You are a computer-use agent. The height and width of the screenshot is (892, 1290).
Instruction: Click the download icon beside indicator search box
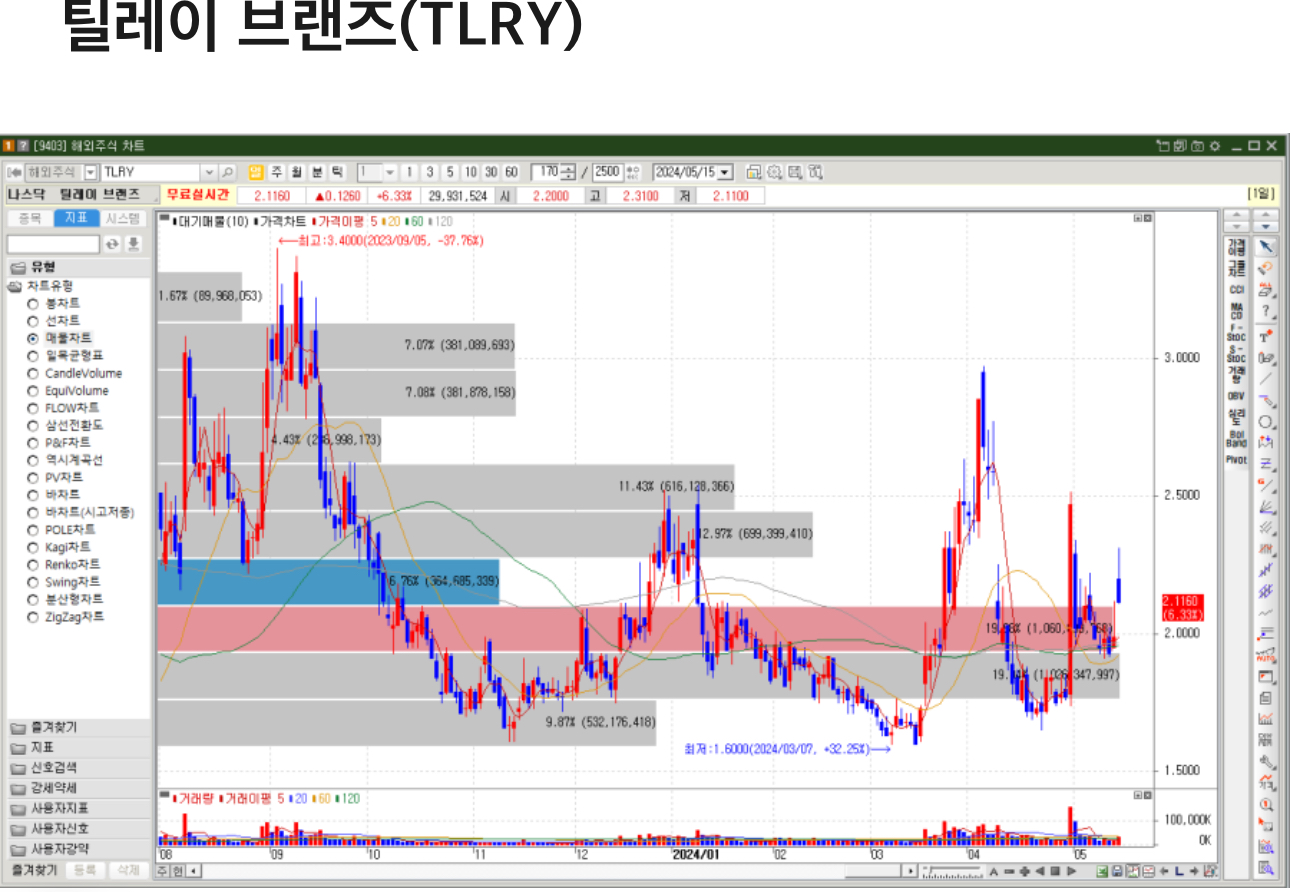(133, 244)
